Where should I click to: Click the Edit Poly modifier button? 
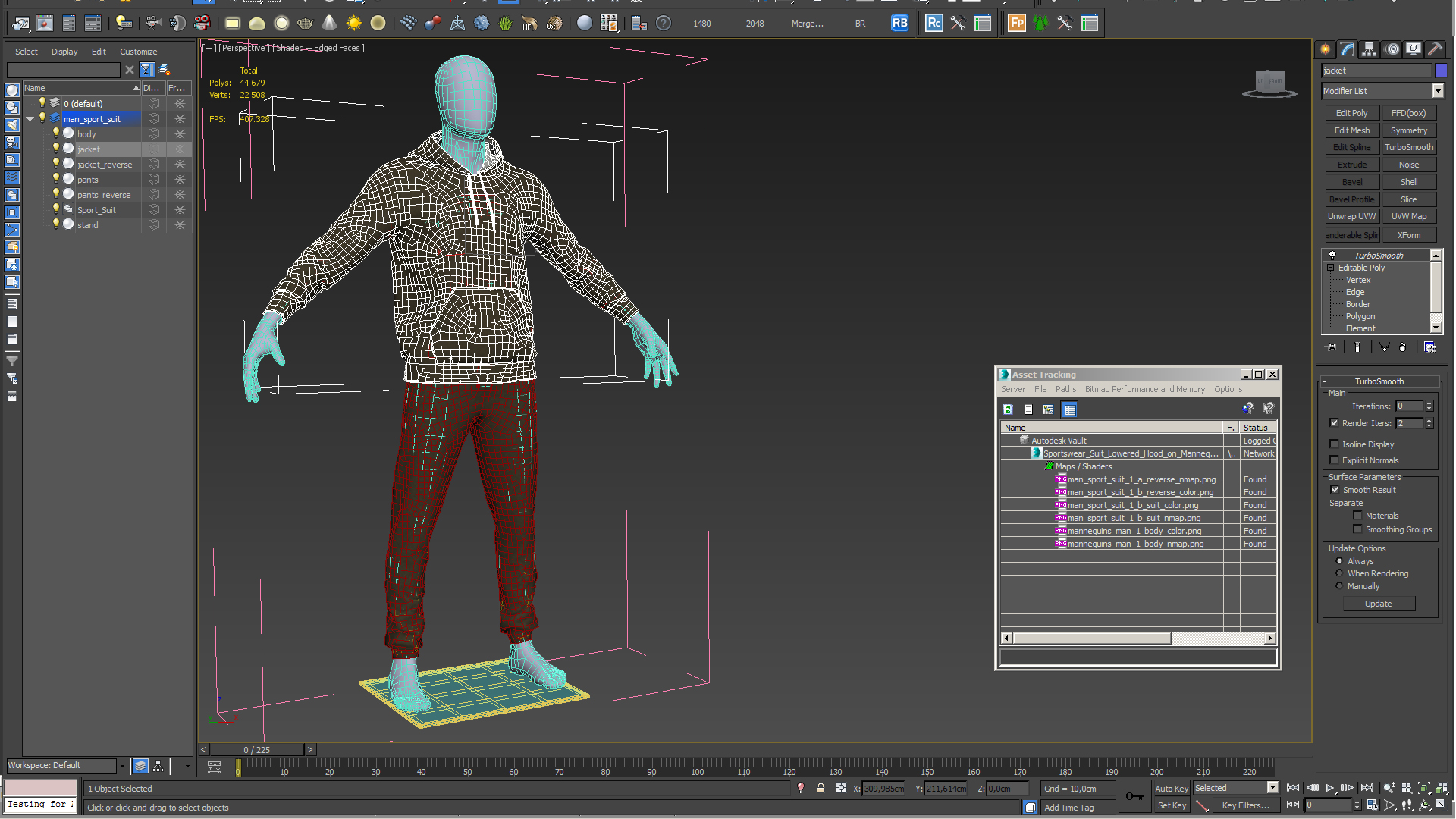(x=1351, y=113)
